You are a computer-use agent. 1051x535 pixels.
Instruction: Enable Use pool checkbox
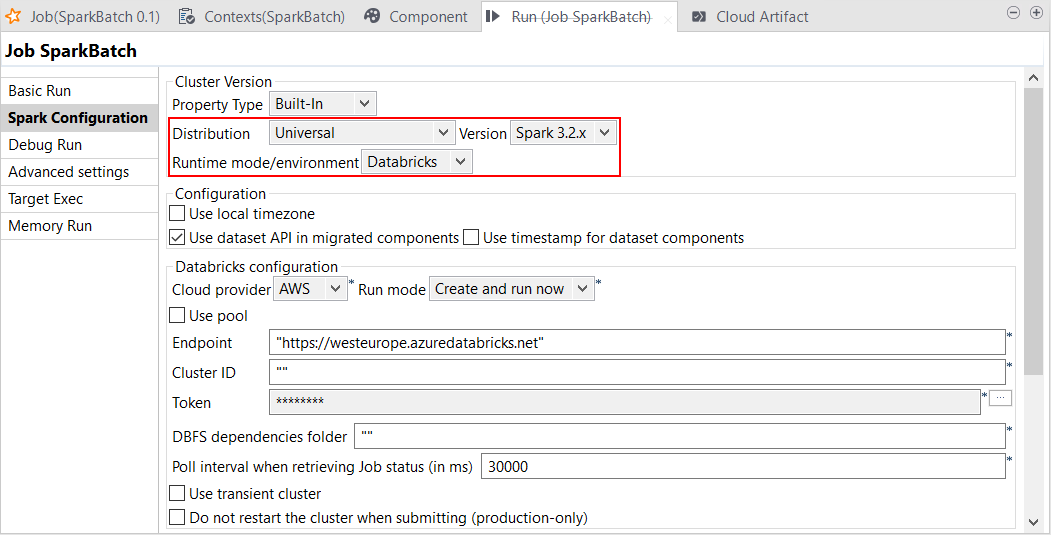pyautogui.click(x=177, y=316)
